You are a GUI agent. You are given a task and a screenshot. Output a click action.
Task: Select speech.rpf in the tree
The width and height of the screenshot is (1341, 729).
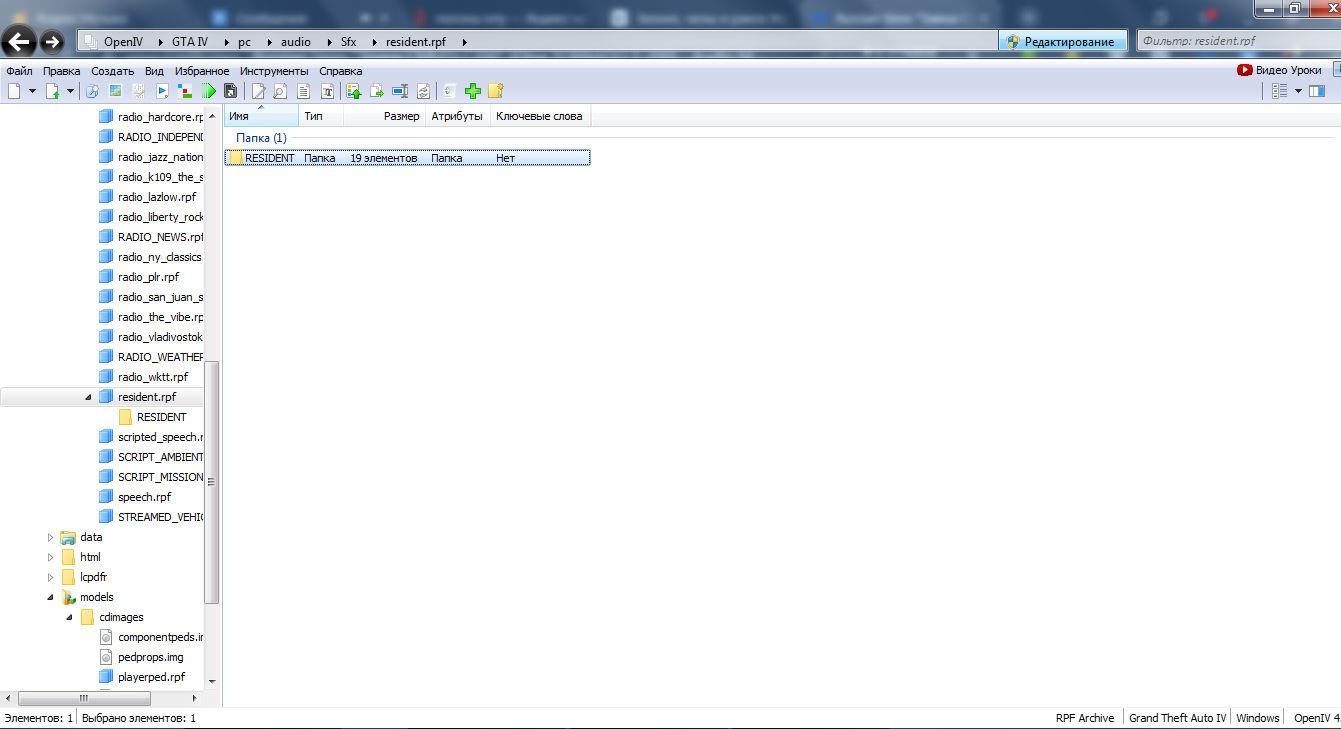[144, 497]
